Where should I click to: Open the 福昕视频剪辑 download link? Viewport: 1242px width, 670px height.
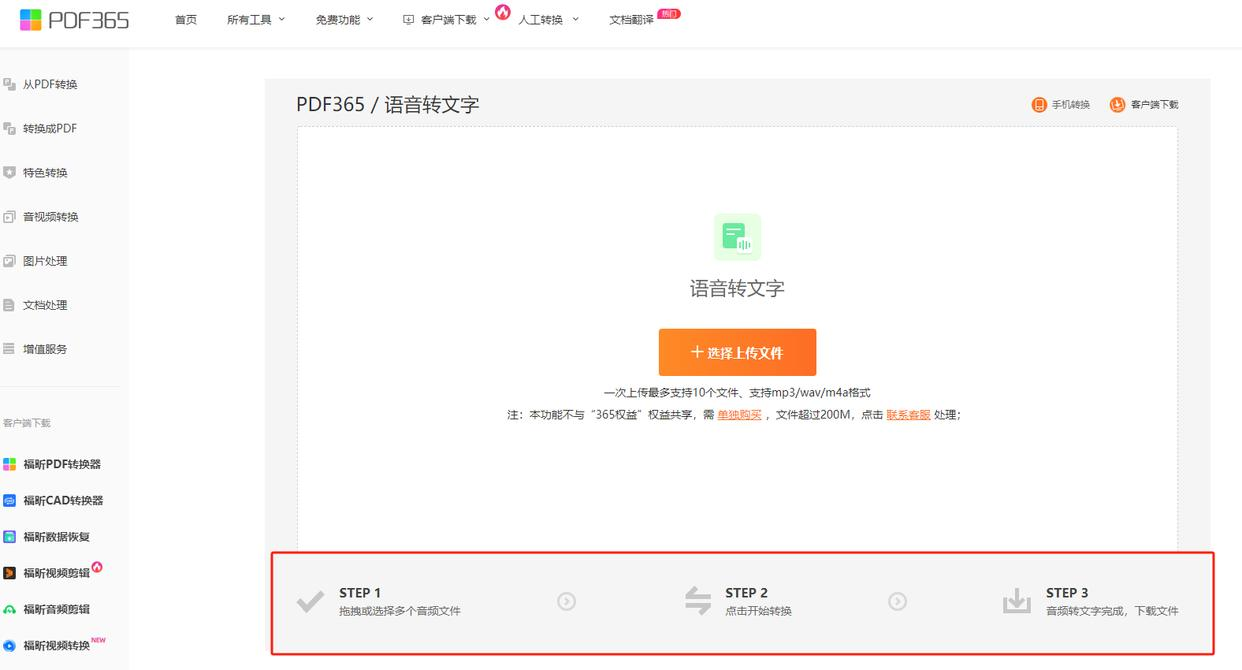pos(56,573)
